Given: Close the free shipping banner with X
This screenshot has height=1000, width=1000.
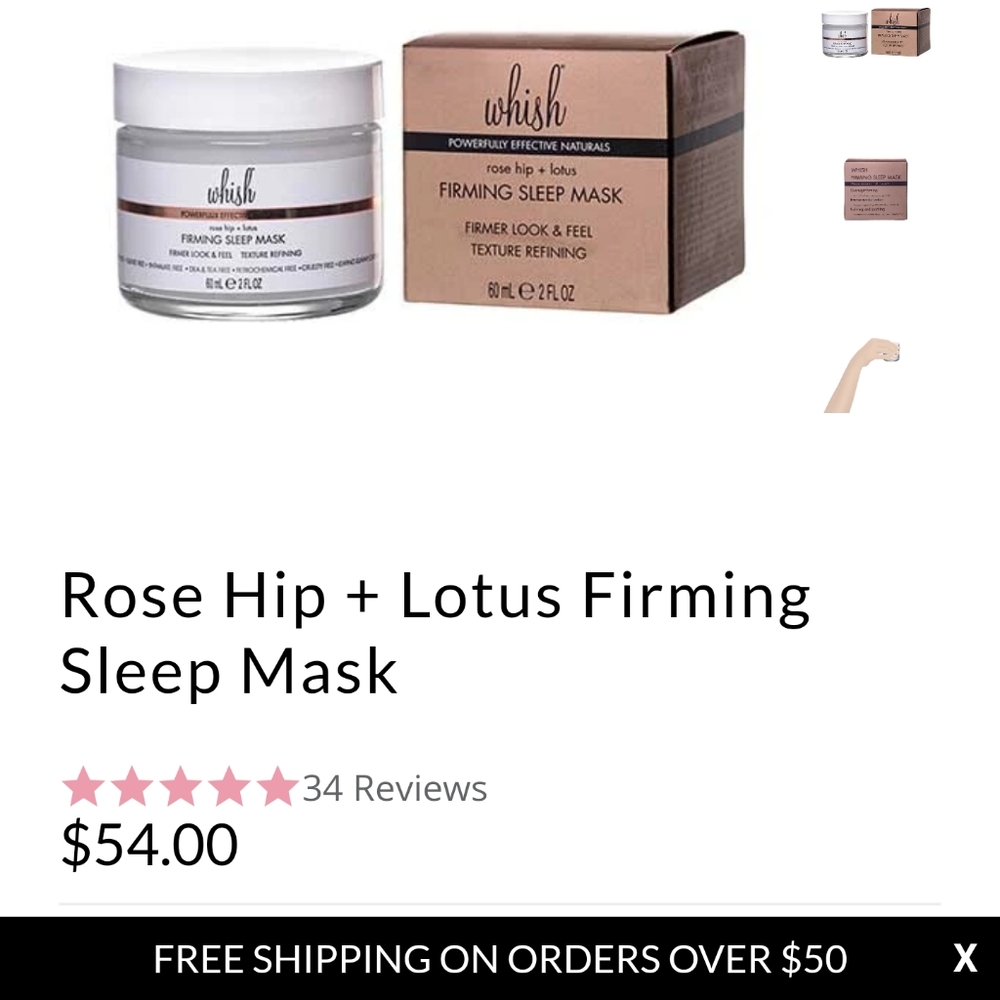Looking at the screenshot, I should coord(965,958).
